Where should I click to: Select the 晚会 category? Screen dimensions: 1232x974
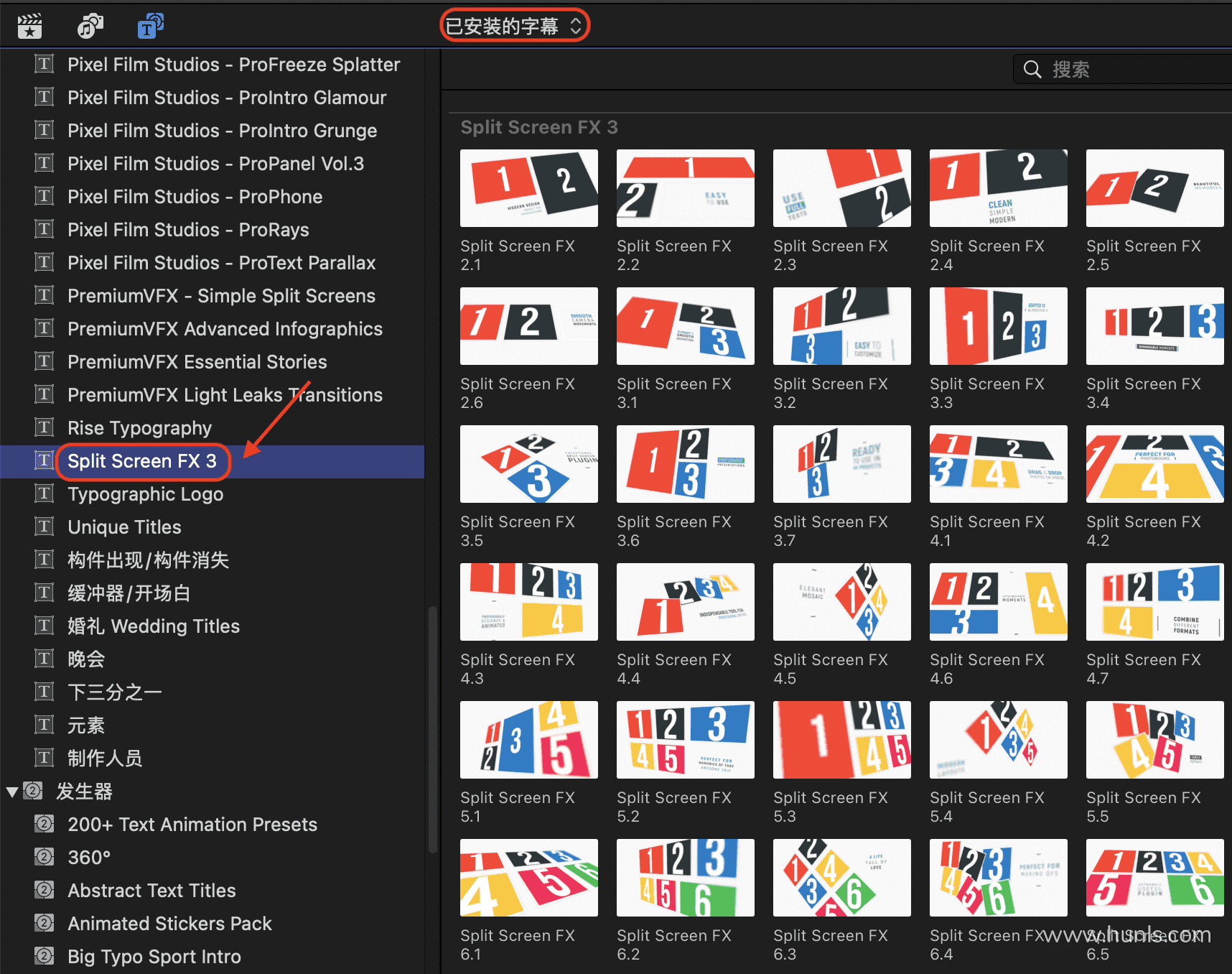tap(86, 659)
